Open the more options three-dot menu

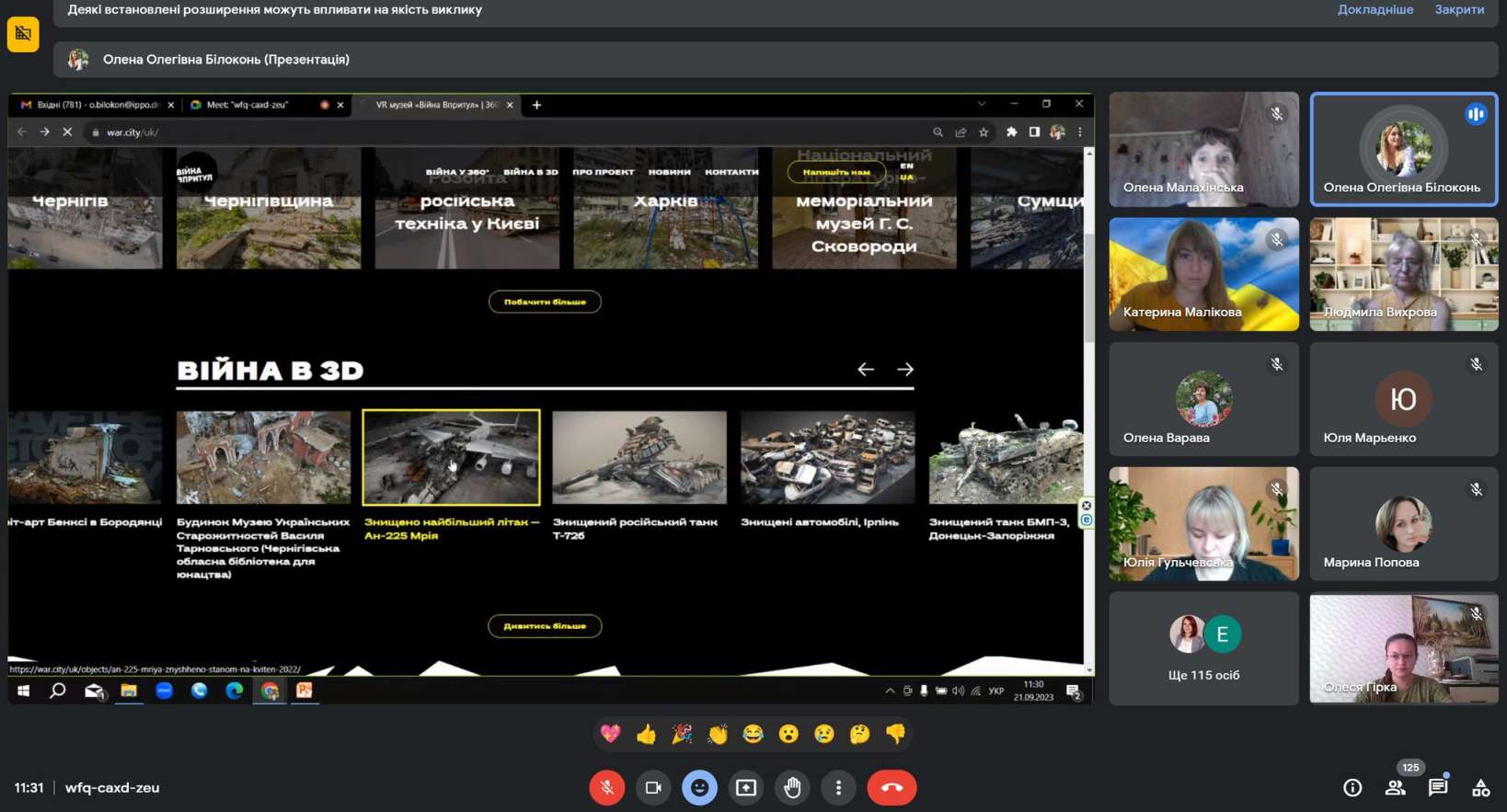[x=838, y=788]
